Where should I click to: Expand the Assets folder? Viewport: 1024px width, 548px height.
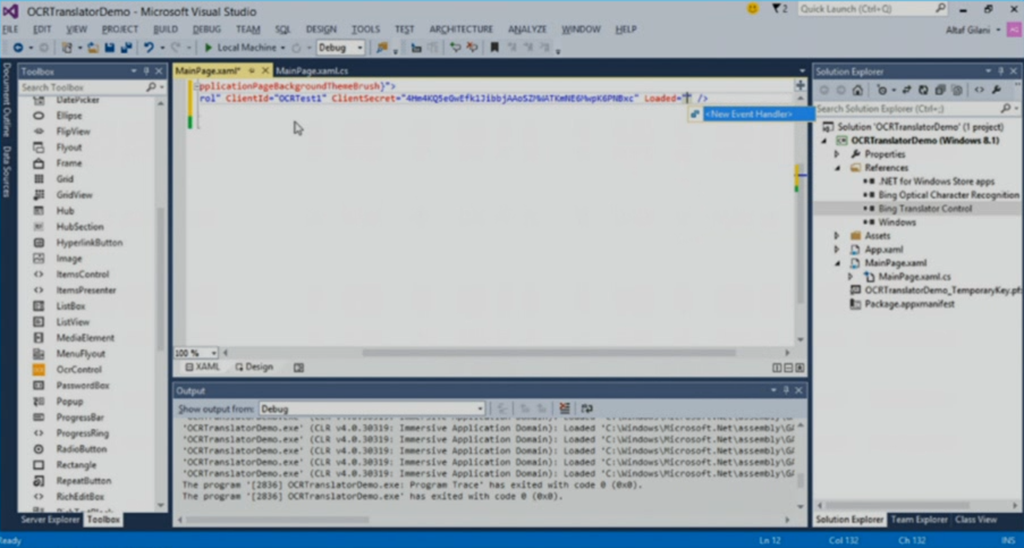[837, 236]
